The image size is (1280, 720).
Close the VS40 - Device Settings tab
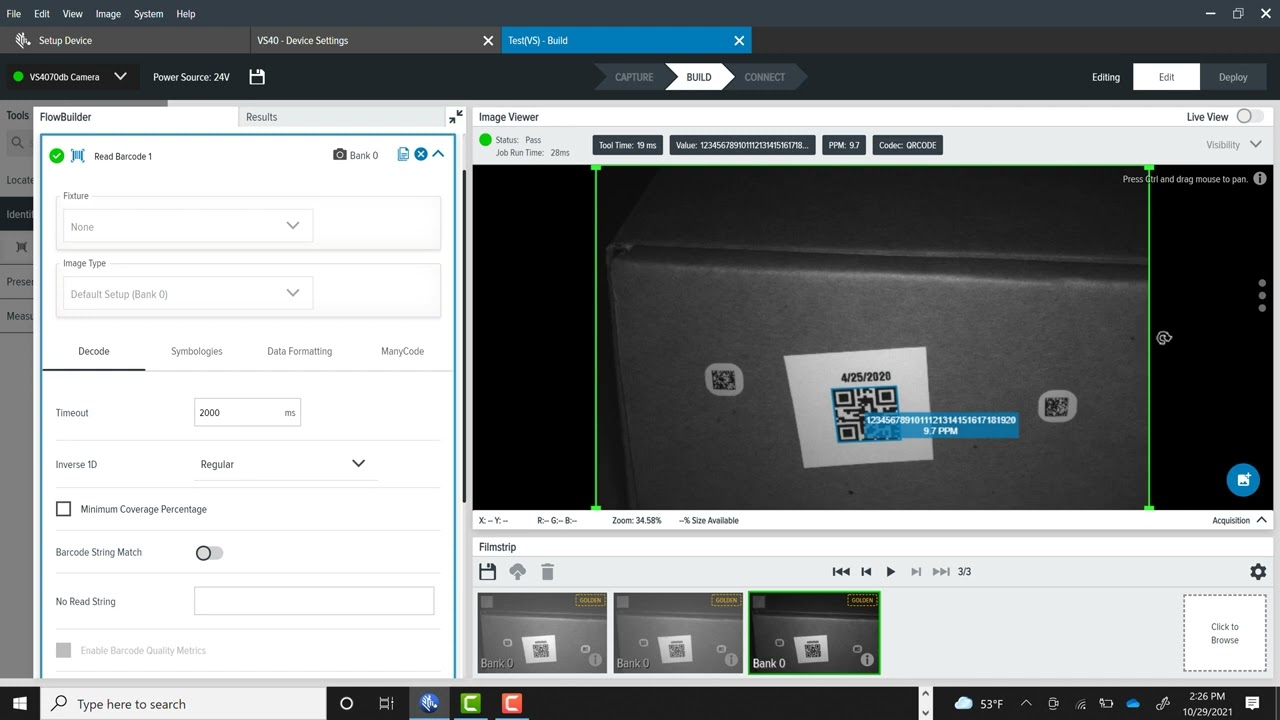[x=488, y=41]
